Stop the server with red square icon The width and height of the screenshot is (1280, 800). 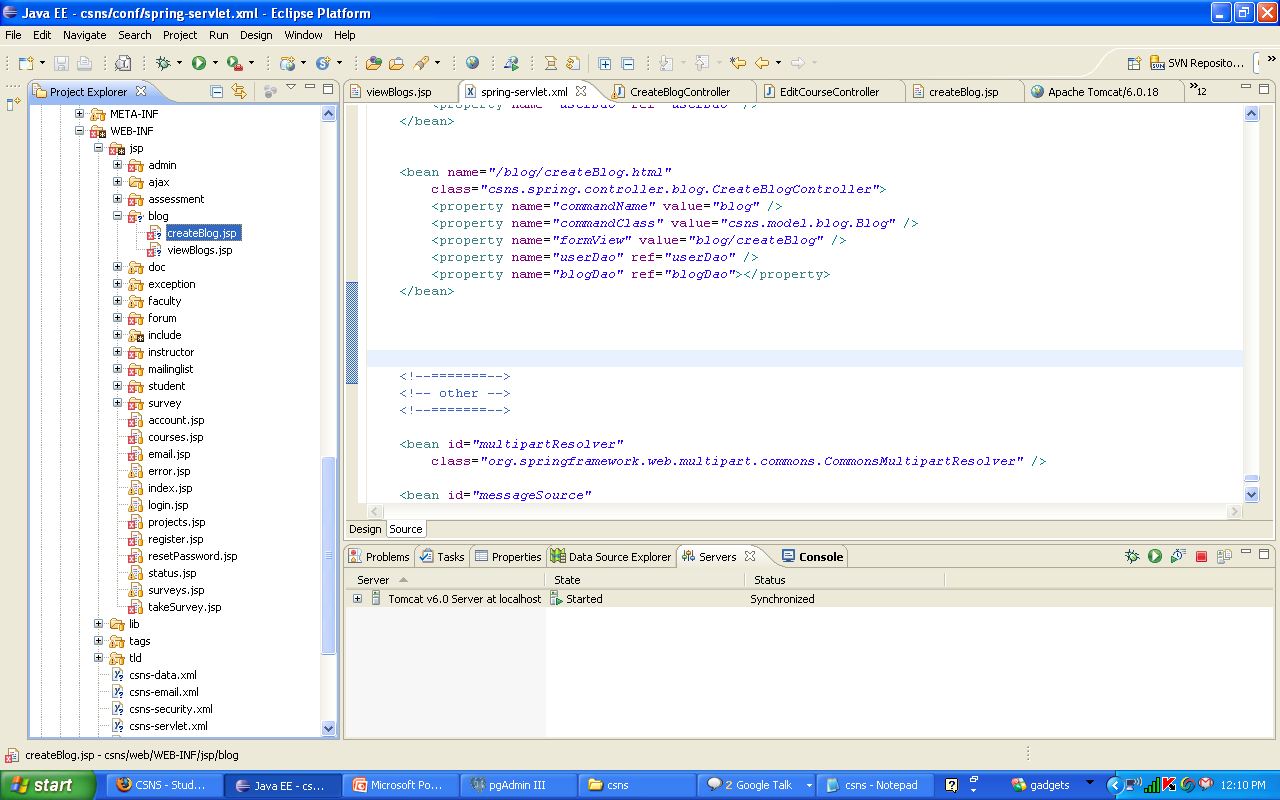pyautogui.click(x=1202, y=557)
